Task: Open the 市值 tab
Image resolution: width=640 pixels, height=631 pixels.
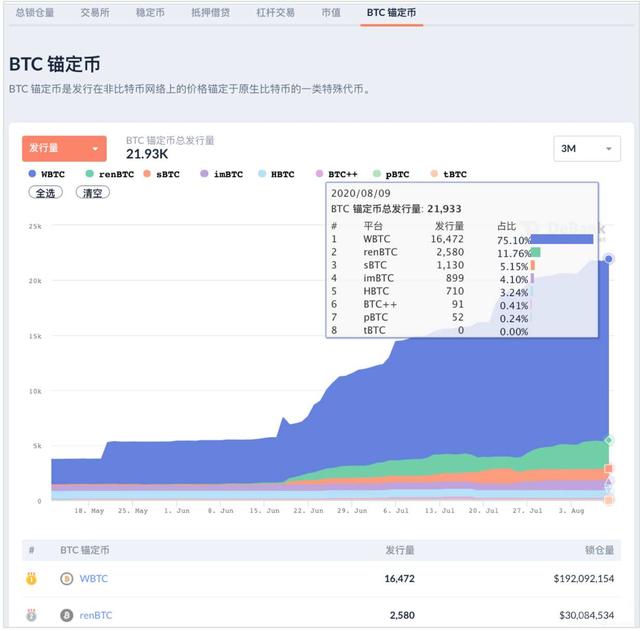Action: pyautogui.click(x=331, y=13)
